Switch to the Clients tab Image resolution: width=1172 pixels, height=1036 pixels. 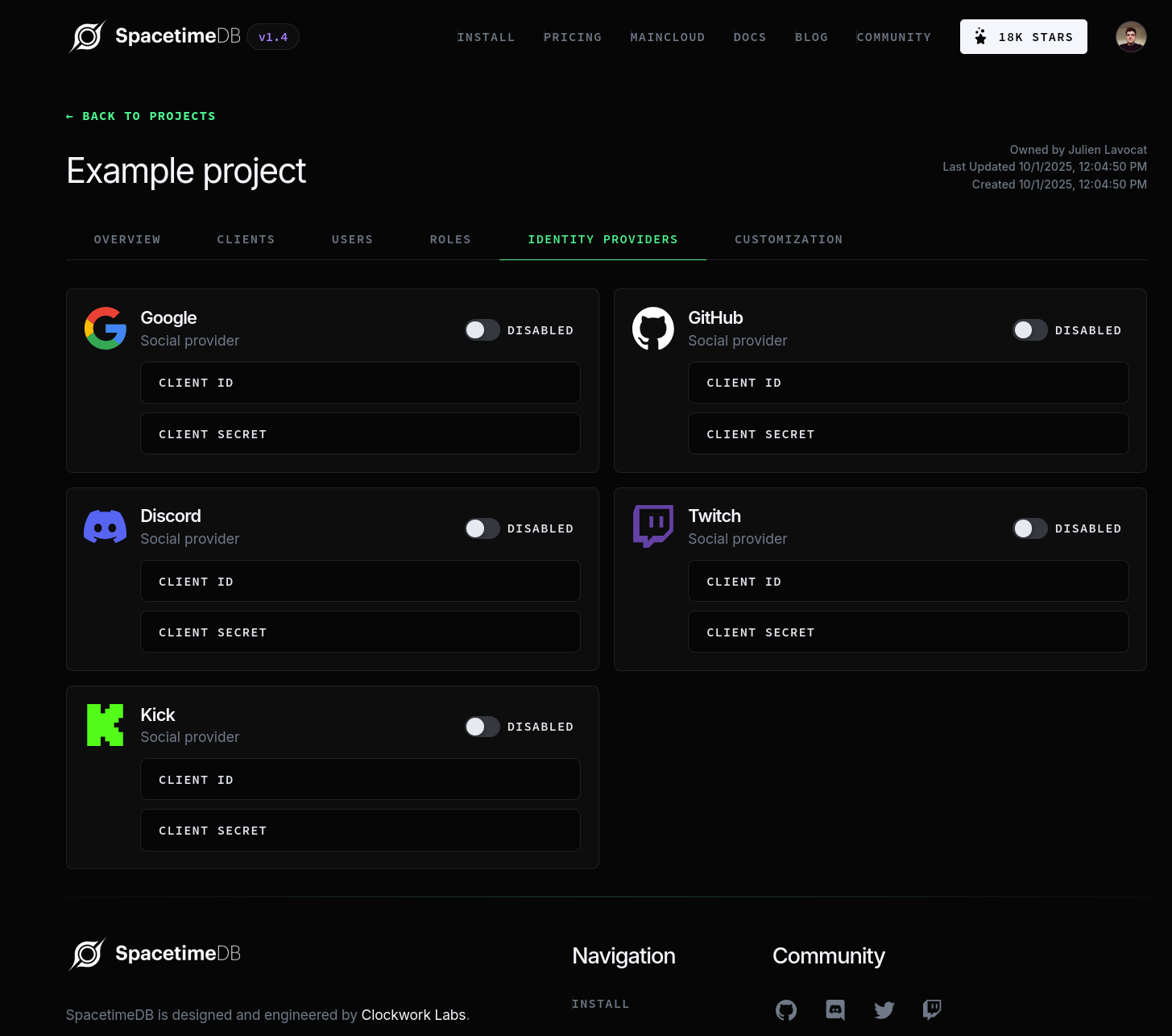click(246, 239)
